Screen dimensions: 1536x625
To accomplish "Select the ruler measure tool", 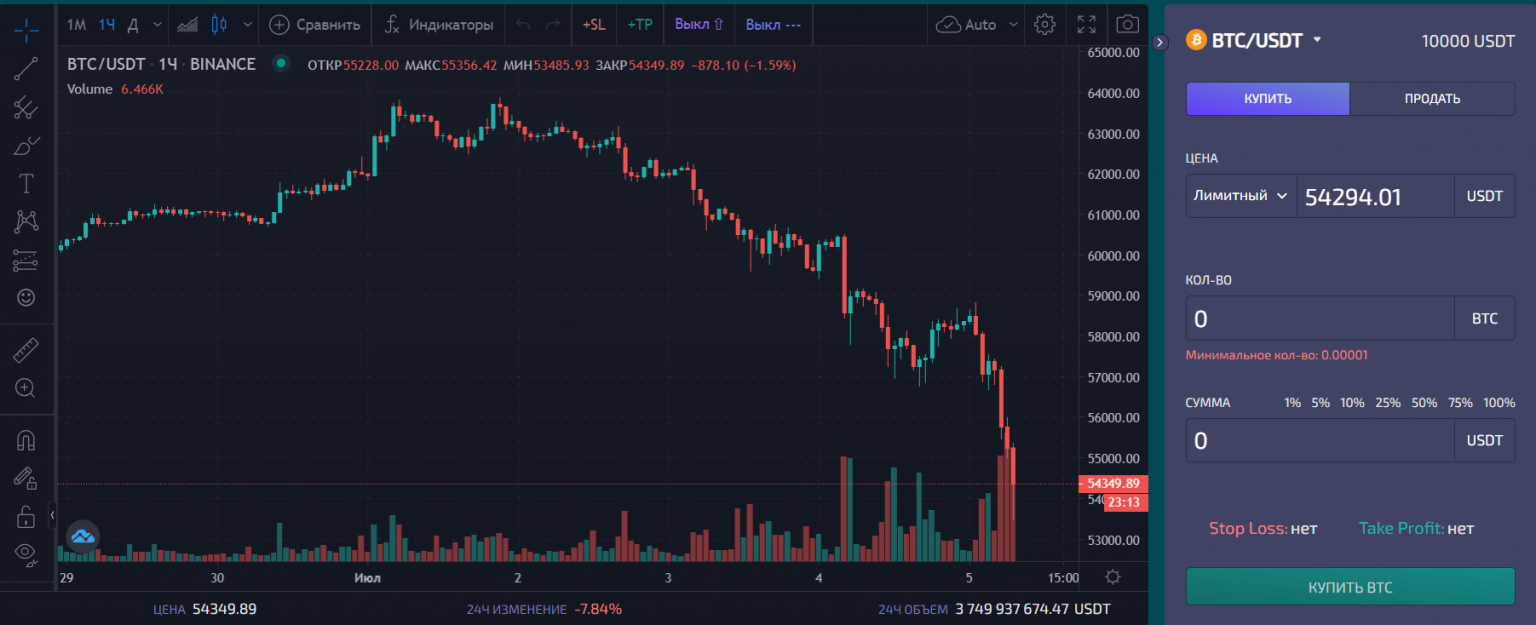I will click(x=26, y=351).
